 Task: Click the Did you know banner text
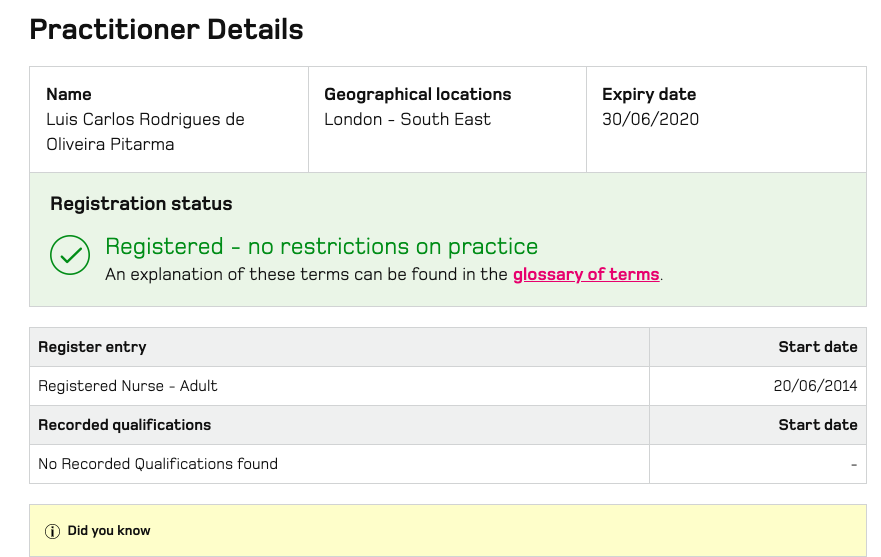pos(109,531)
